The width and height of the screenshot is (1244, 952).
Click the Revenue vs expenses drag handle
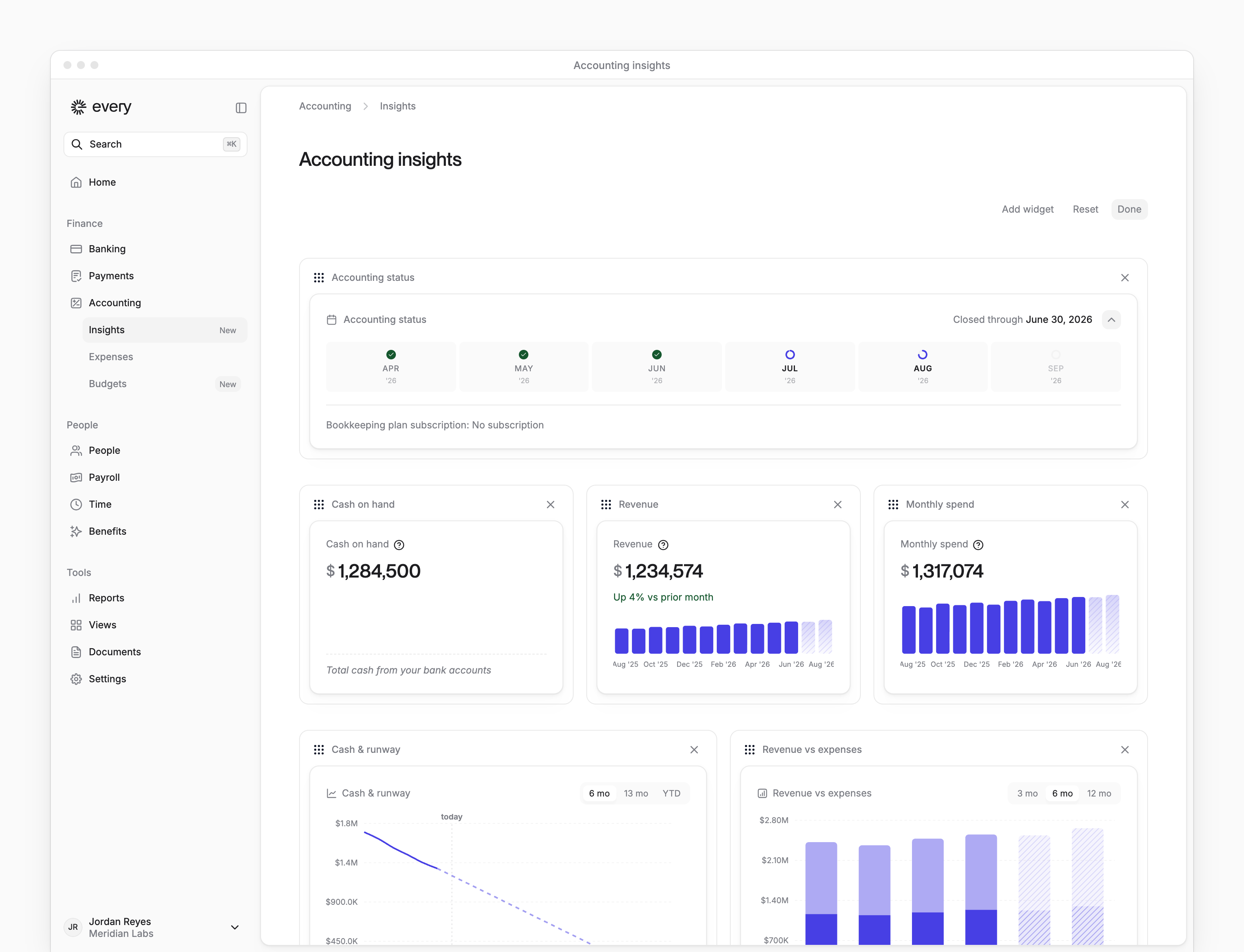[750, 750]
